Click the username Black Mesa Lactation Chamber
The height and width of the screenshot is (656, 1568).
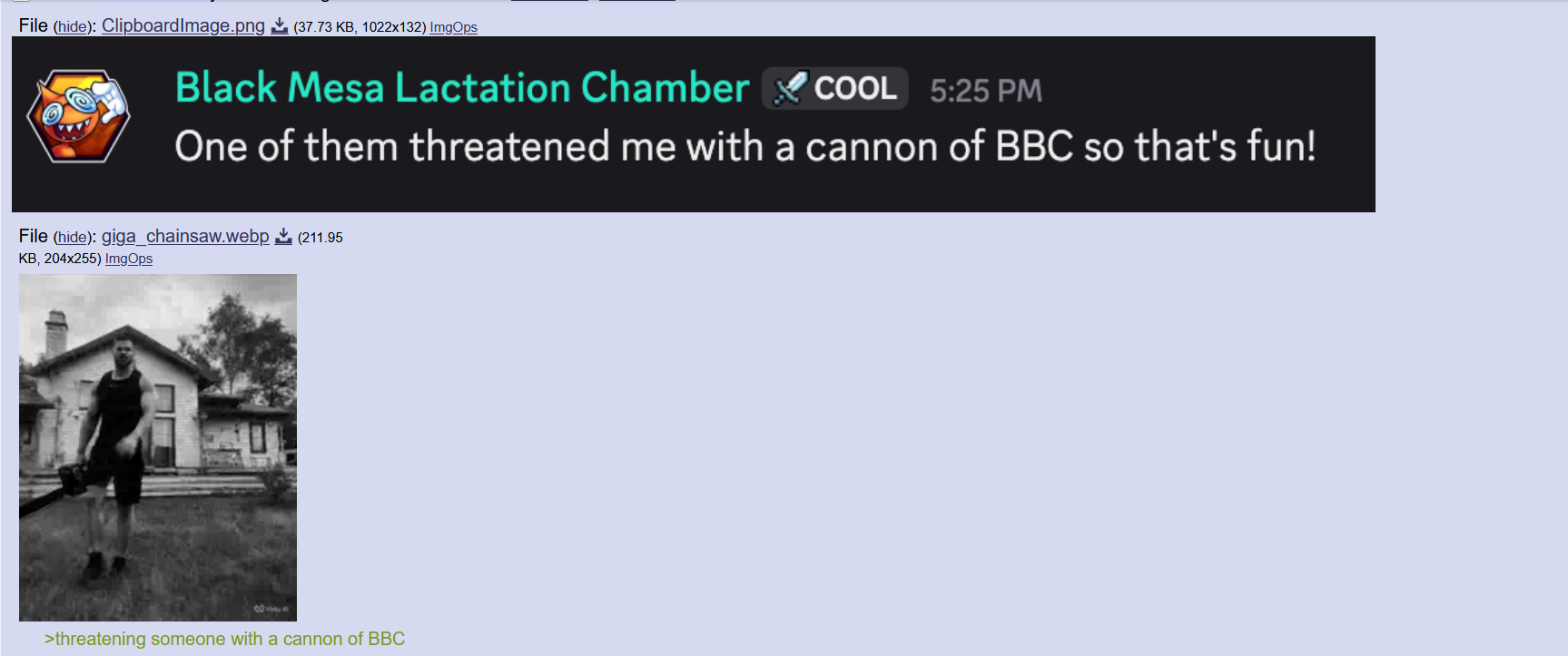tap(462, 88)
